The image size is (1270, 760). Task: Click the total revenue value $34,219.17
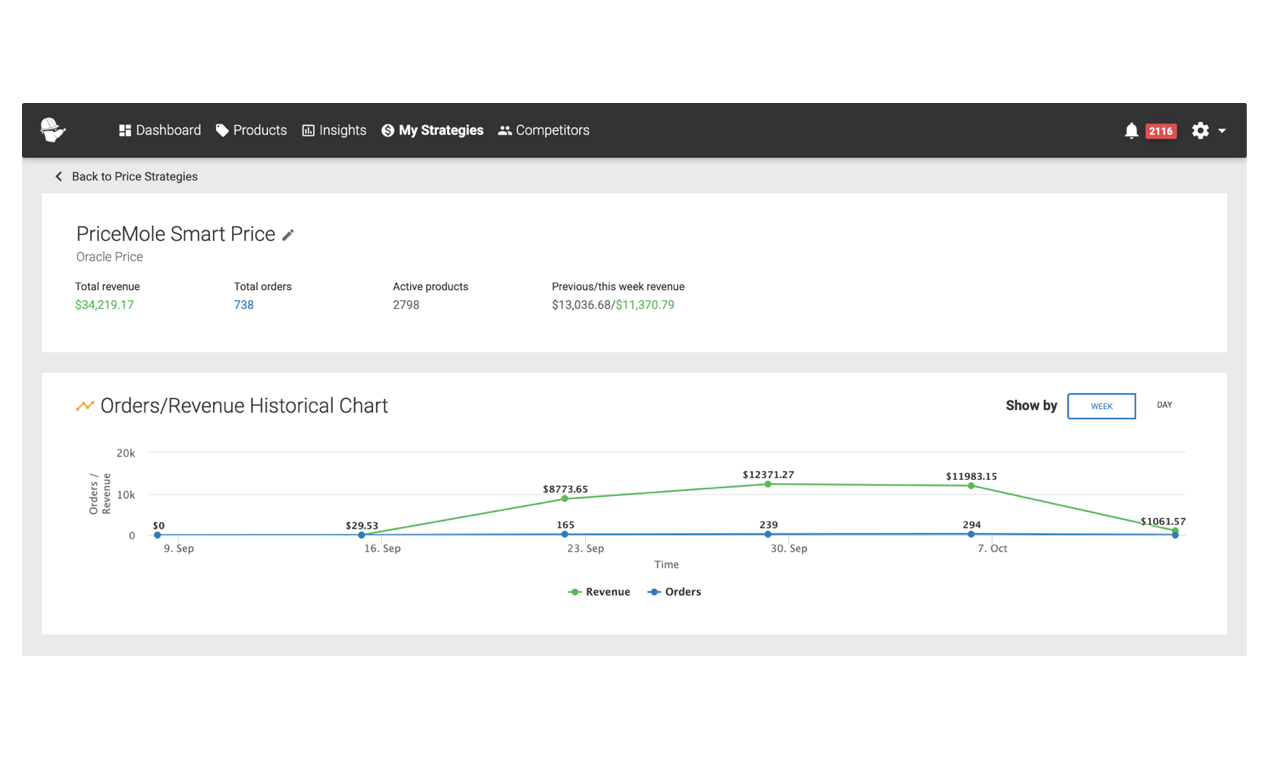click(x=104, y=305)
